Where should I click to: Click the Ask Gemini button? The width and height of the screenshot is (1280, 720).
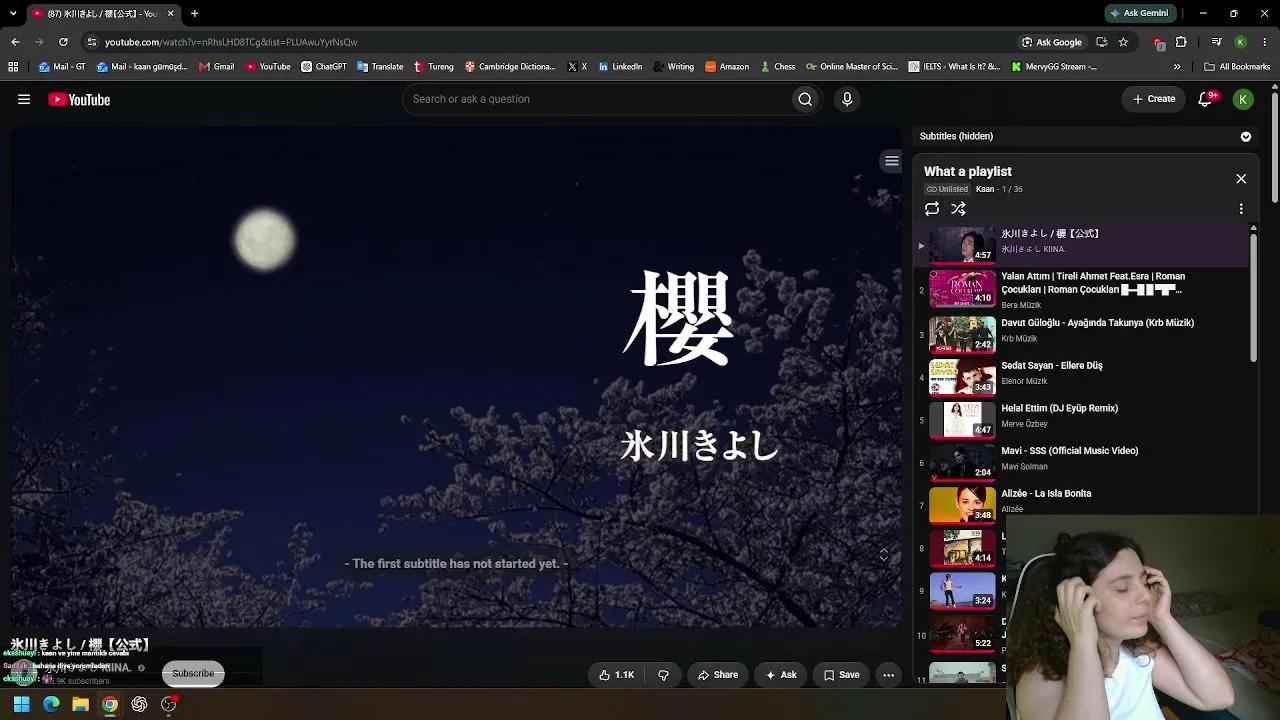pyautogui.click(x=1139, y=13)
